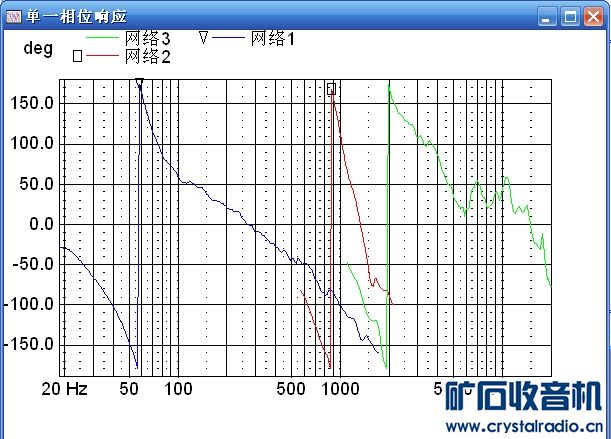The height and width of the screenshot is (439, 611).
Task: Click the dark blue 网络1 legend line
Action: tap(228, 37)
